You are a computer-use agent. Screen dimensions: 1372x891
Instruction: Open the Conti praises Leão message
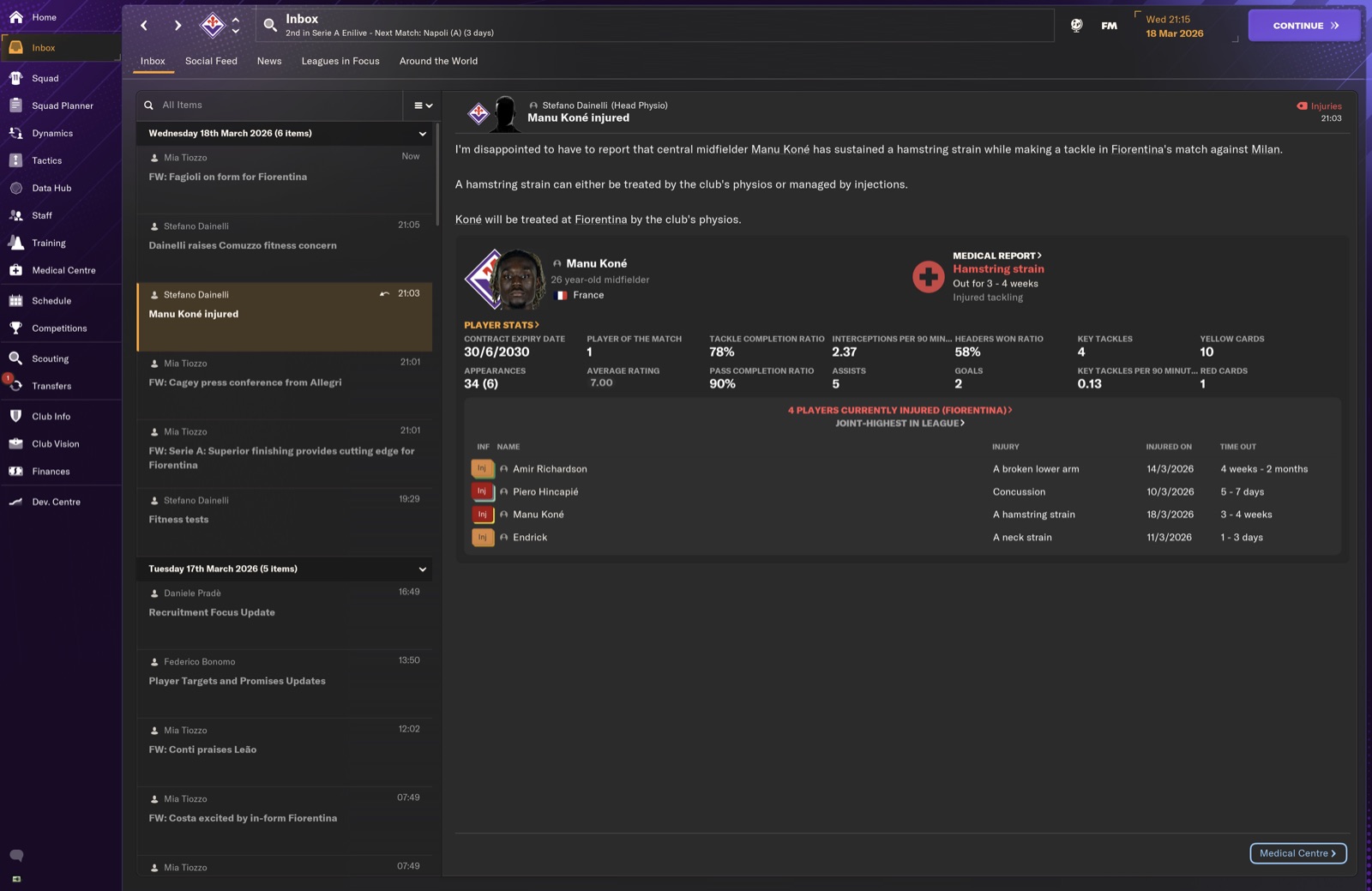pyautogui.click(x=285, y=752)
